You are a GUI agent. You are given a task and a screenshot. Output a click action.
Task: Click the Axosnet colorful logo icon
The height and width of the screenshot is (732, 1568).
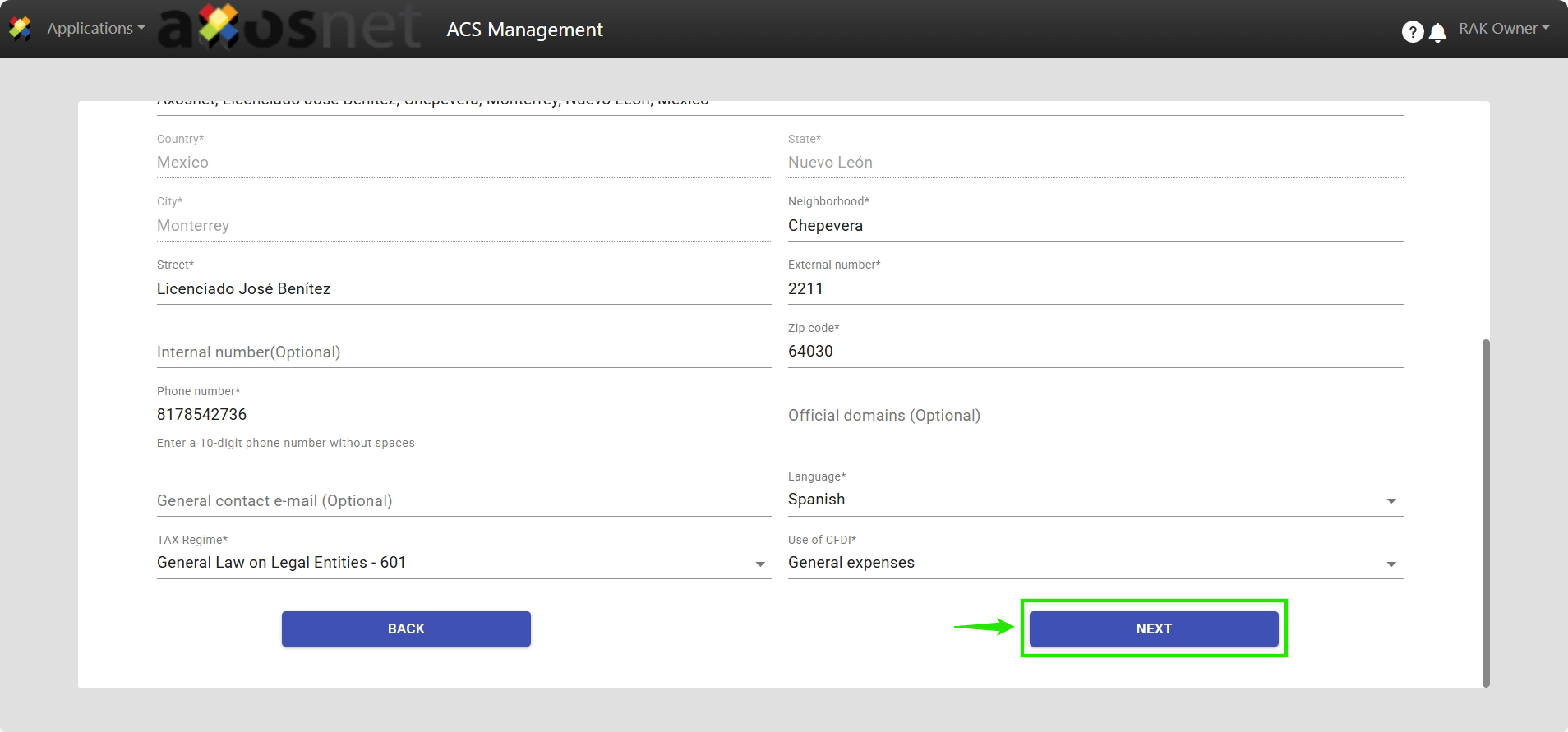pyautogui.click(x=20, y=29)
